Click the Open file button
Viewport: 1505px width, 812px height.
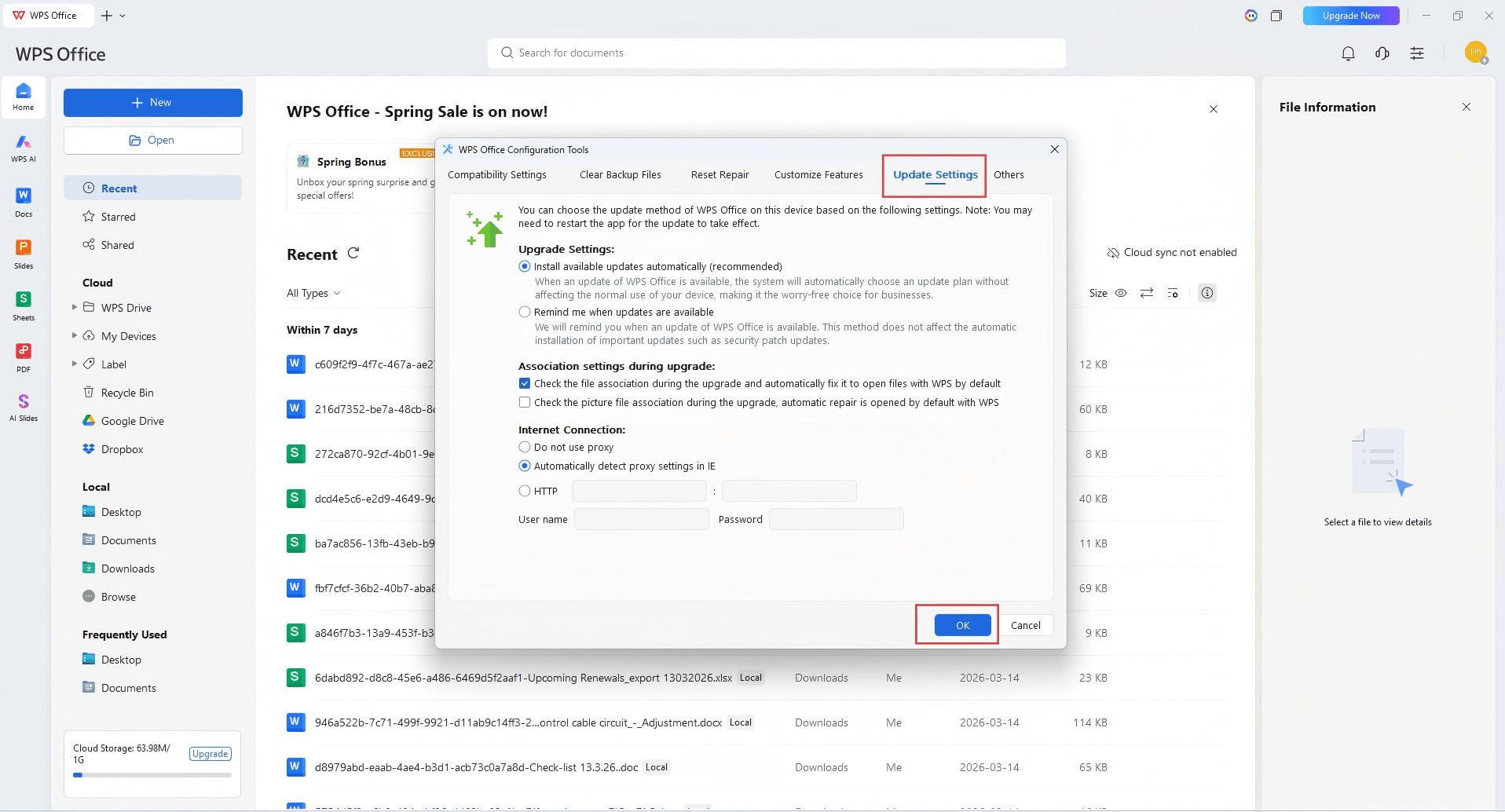pos(153,141)
